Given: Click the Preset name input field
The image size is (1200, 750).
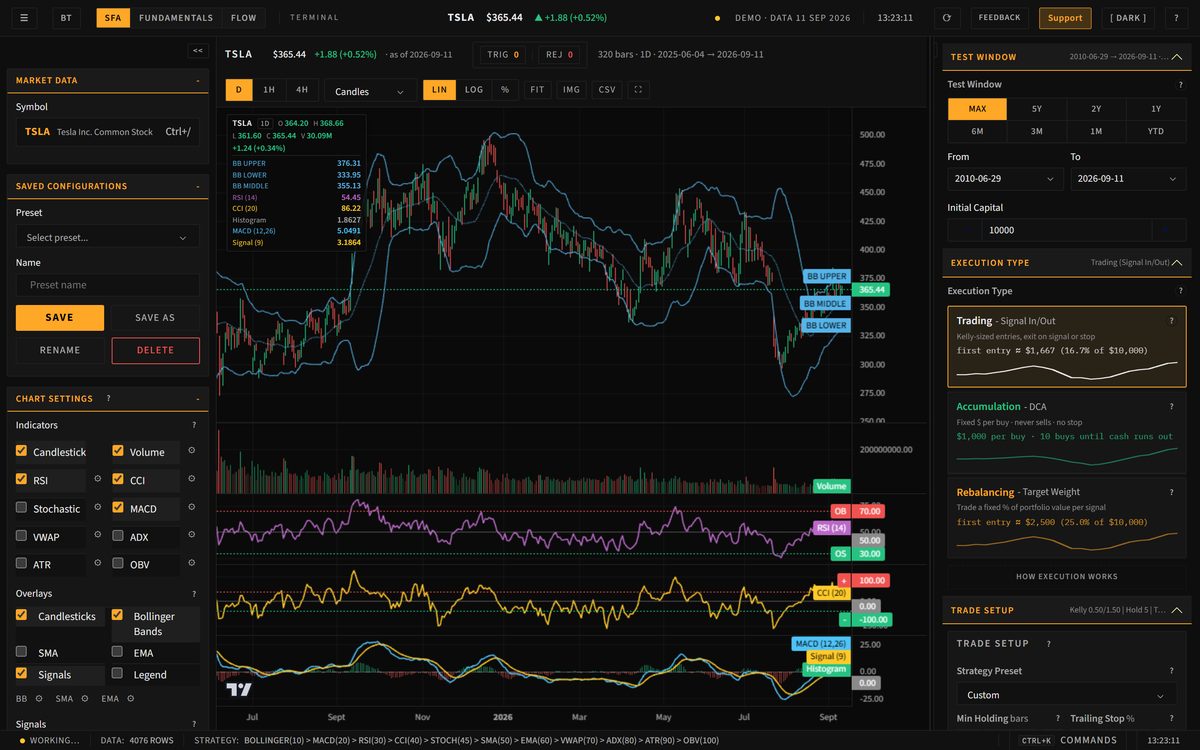Looking at the screenshot, I should (x=107, y=285).
